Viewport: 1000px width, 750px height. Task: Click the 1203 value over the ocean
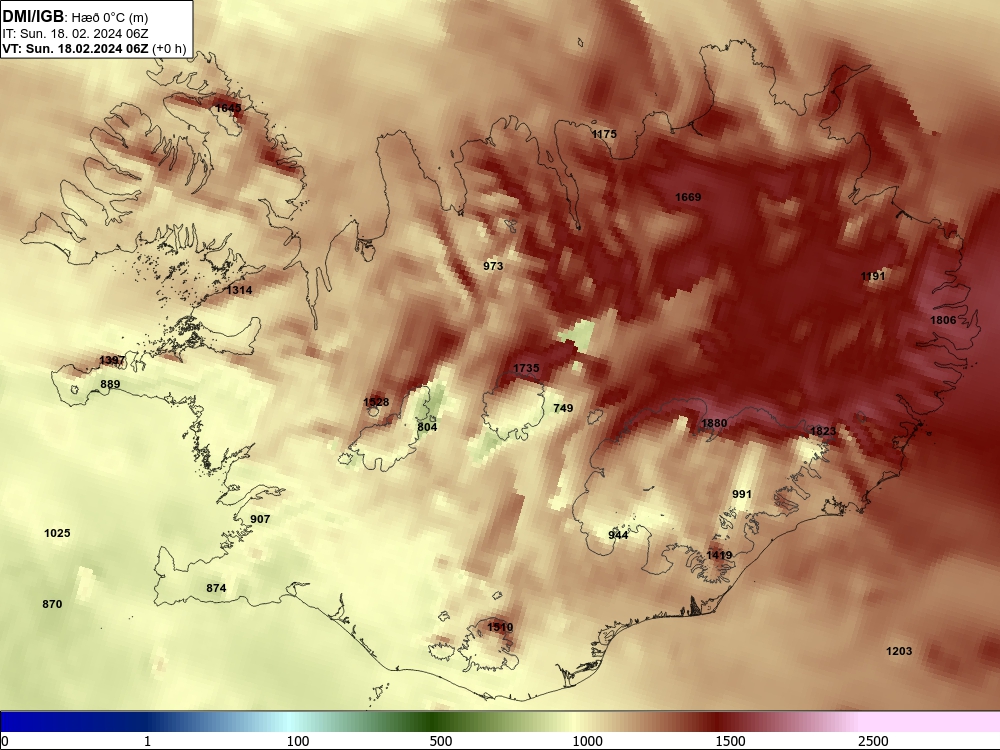(899, 651)
